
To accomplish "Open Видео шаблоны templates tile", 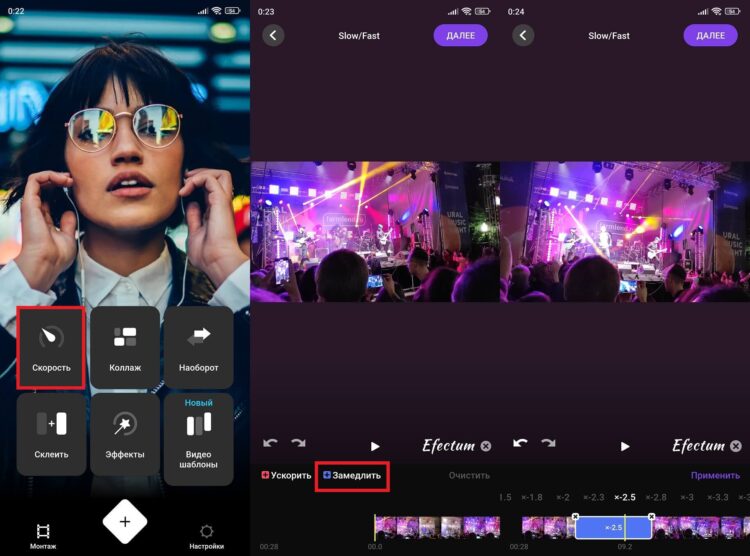I will (x=199, y=439).
